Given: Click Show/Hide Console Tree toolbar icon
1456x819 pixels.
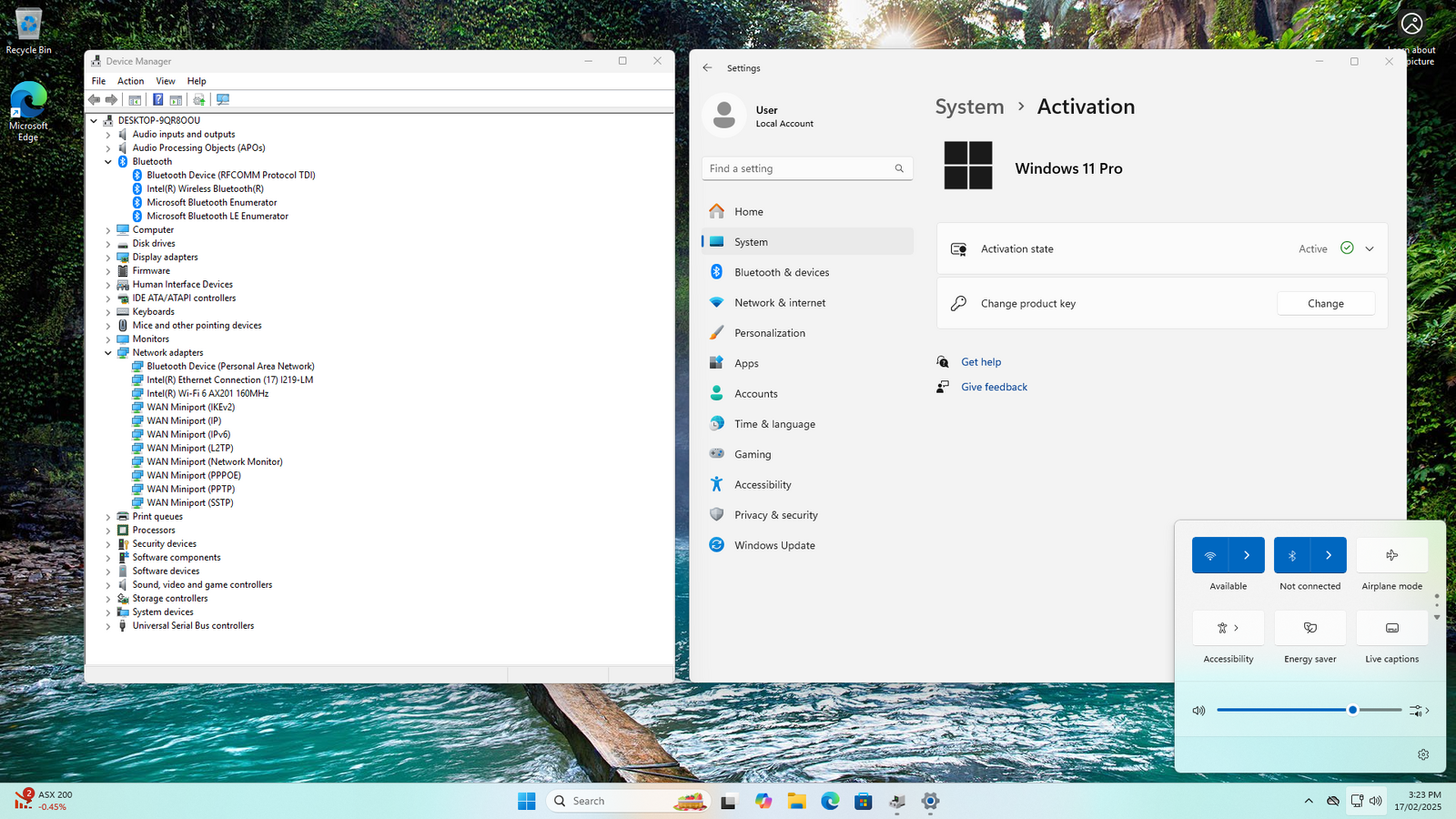Looking at the screenshot, I should tap(135, 100).
